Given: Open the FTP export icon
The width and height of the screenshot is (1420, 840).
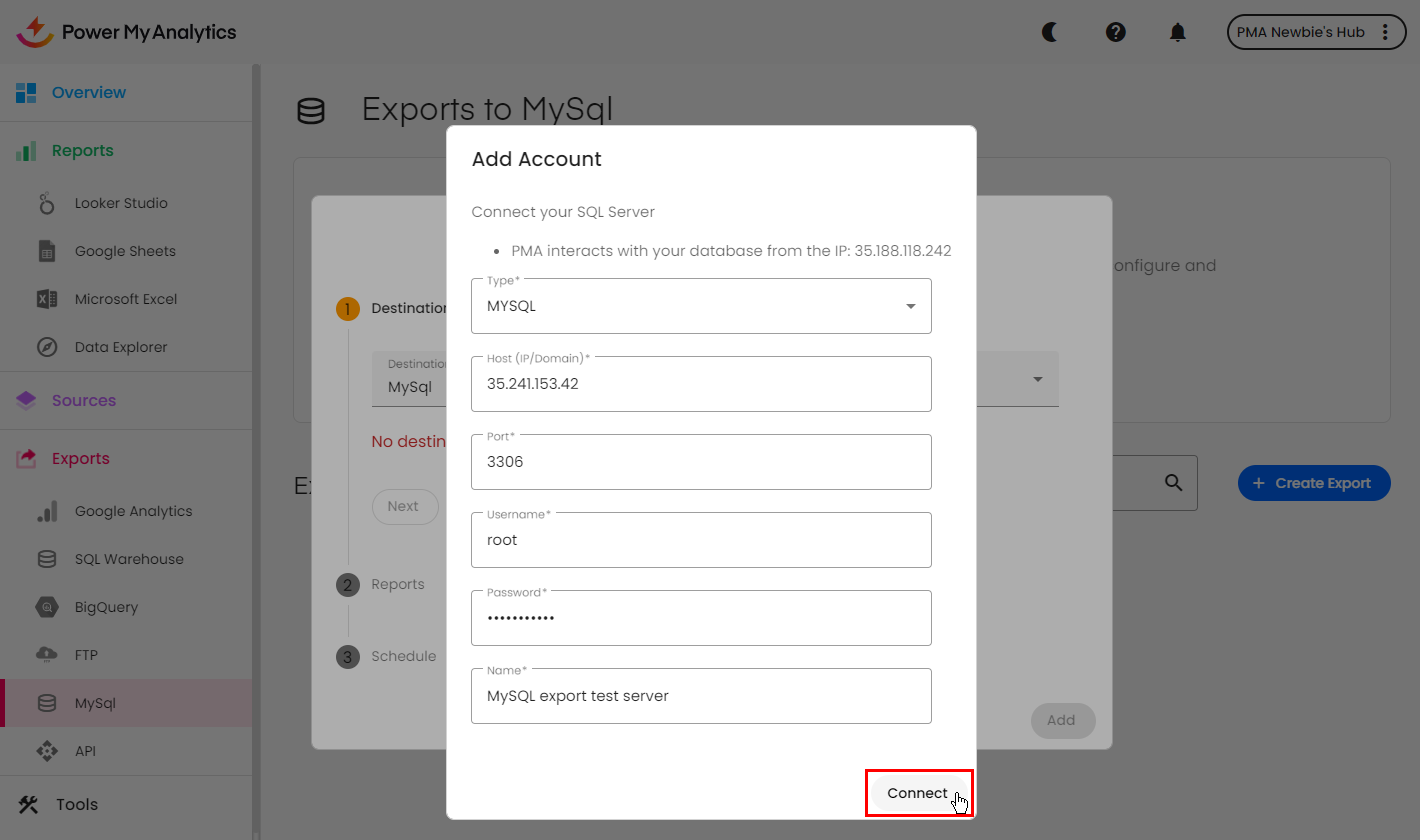Looking at the screenshot, I should (46, 654).
